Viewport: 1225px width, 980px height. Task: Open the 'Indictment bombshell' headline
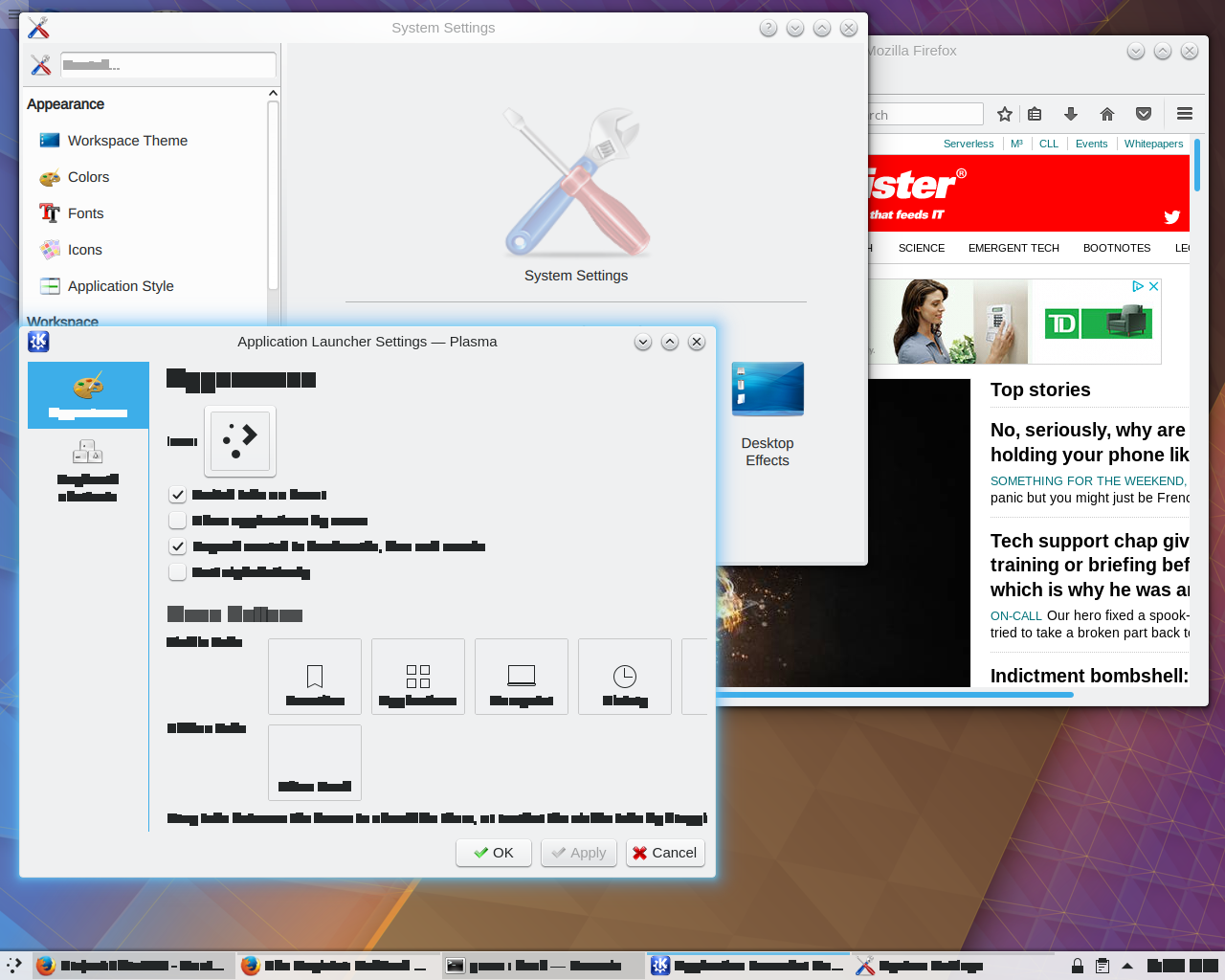[x=1089, y=676]
